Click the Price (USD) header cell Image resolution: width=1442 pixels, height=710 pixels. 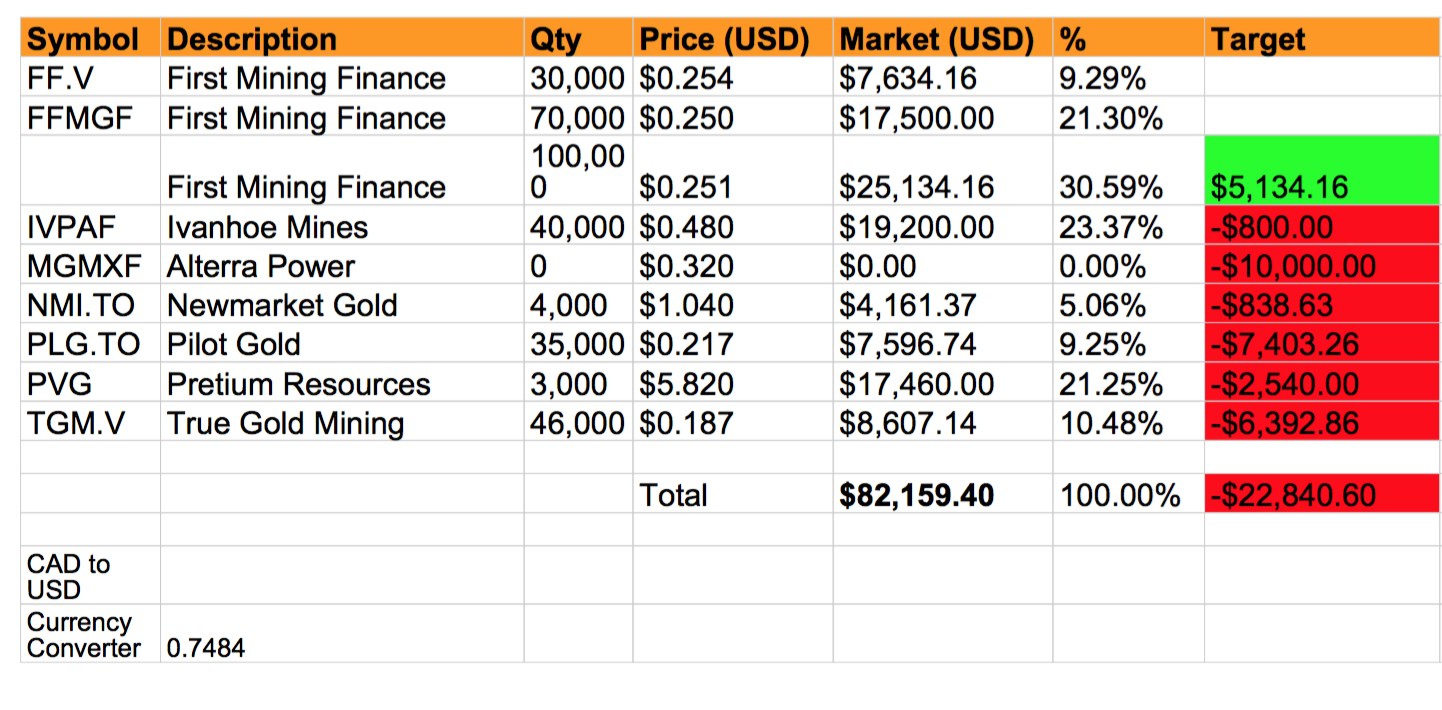724,40
